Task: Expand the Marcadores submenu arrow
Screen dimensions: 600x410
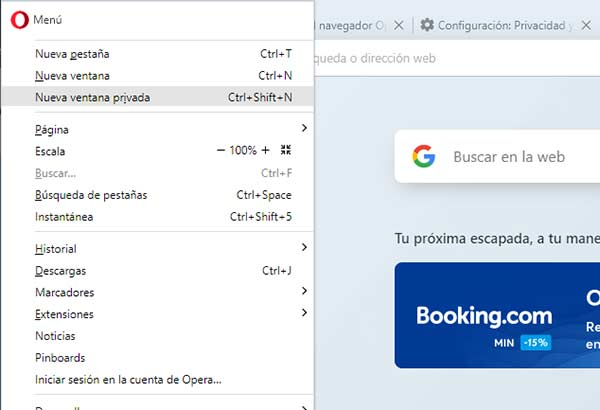Action: click(304, 291)
